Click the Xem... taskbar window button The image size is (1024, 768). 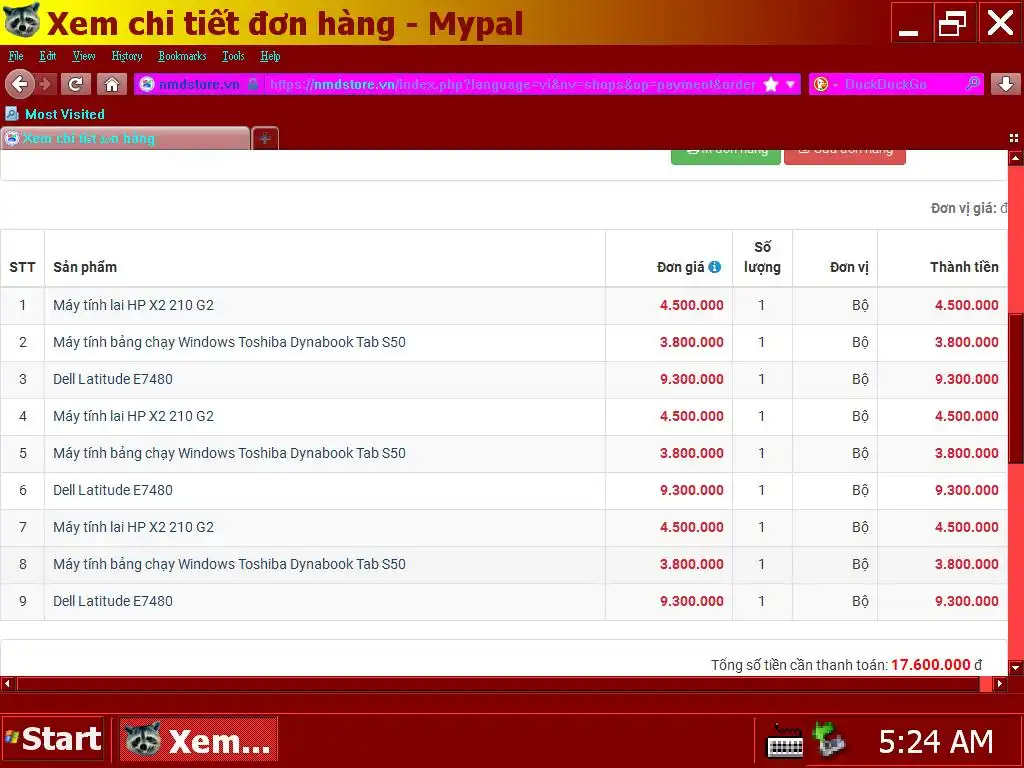click(x=199, y=739)
